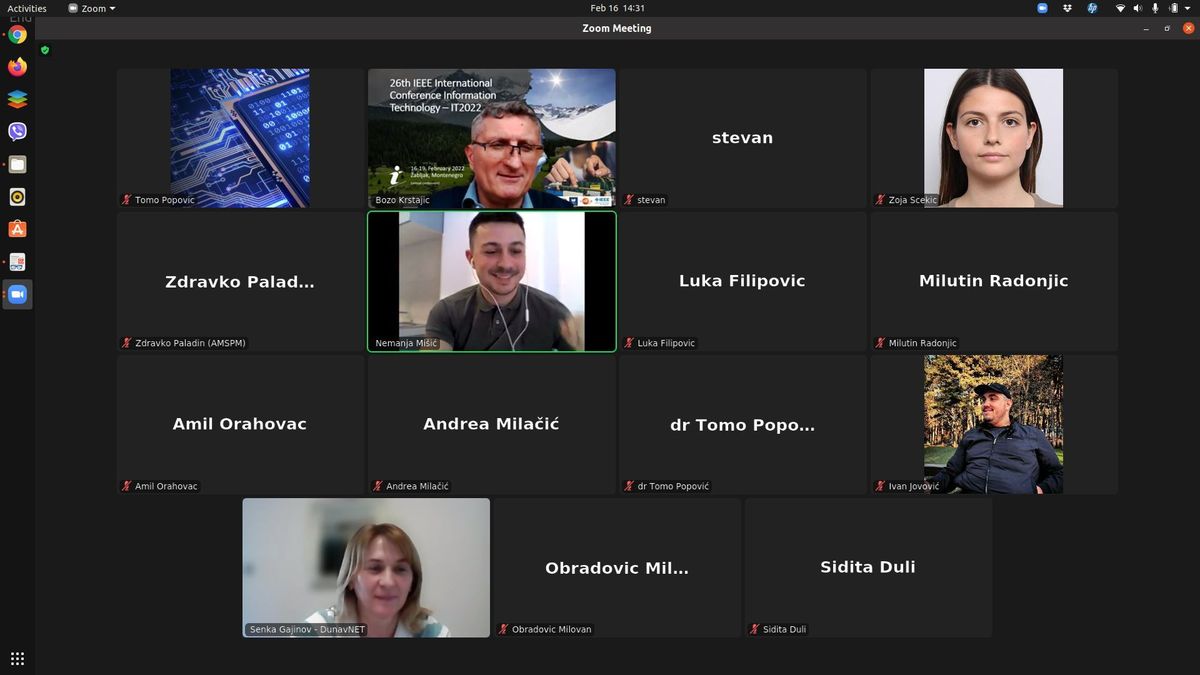Screen dimensions: 1200x675
Task: Click the Zoom icon in the dock
Action: pyautogui.click(x=17, y=294)
